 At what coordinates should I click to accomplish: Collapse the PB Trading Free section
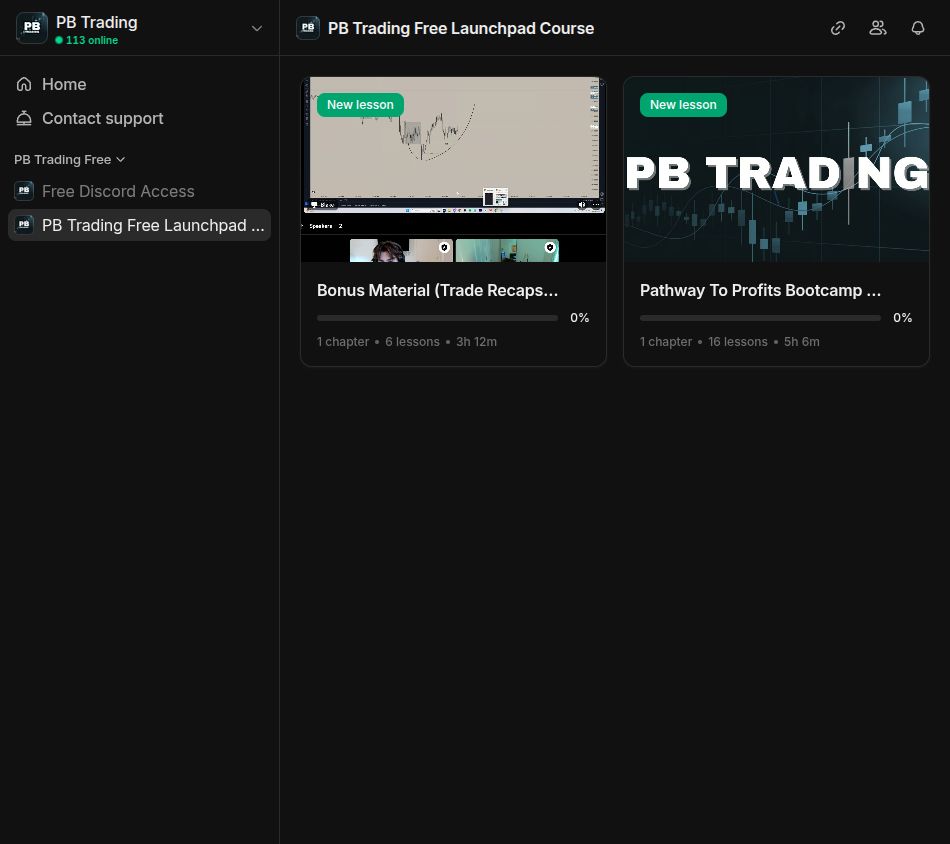coord(69,159)
